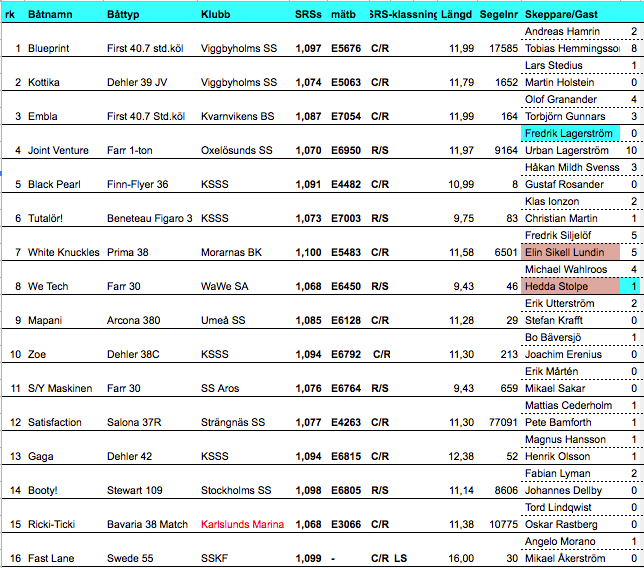
Task: Select the 77091 sail number cell
Action: (x=500, y=422)
